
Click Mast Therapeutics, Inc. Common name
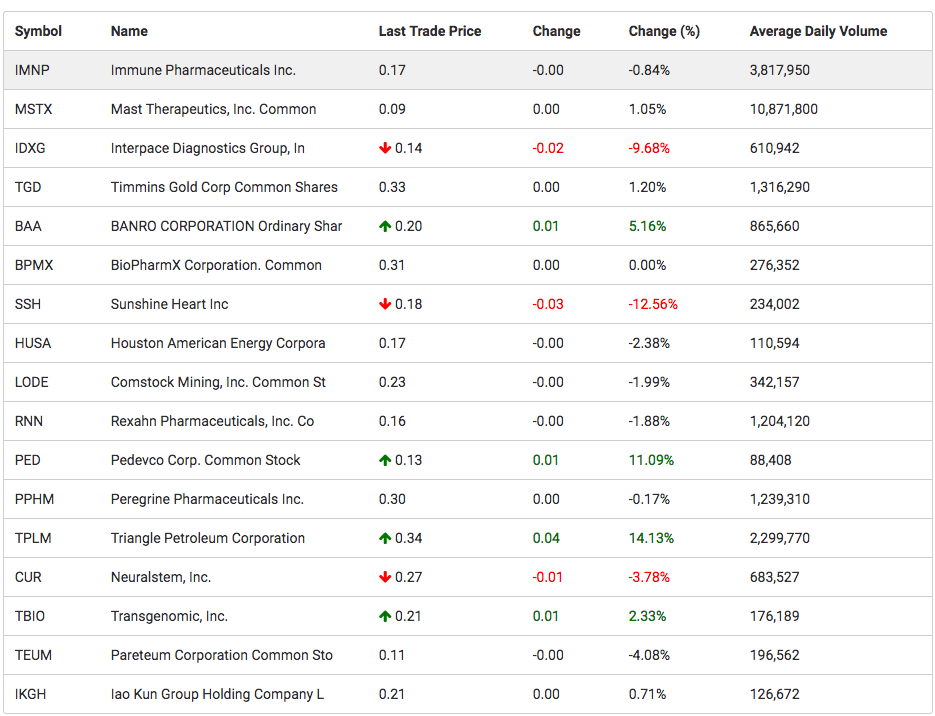[x=213, y=109]
